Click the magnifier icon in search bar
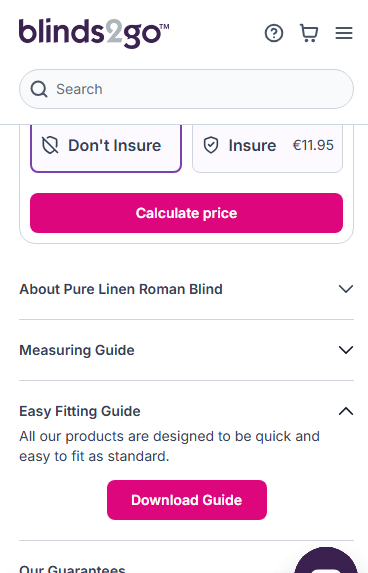Image resolution: width=368 pixels, height=573 pixels. [39, 89]
